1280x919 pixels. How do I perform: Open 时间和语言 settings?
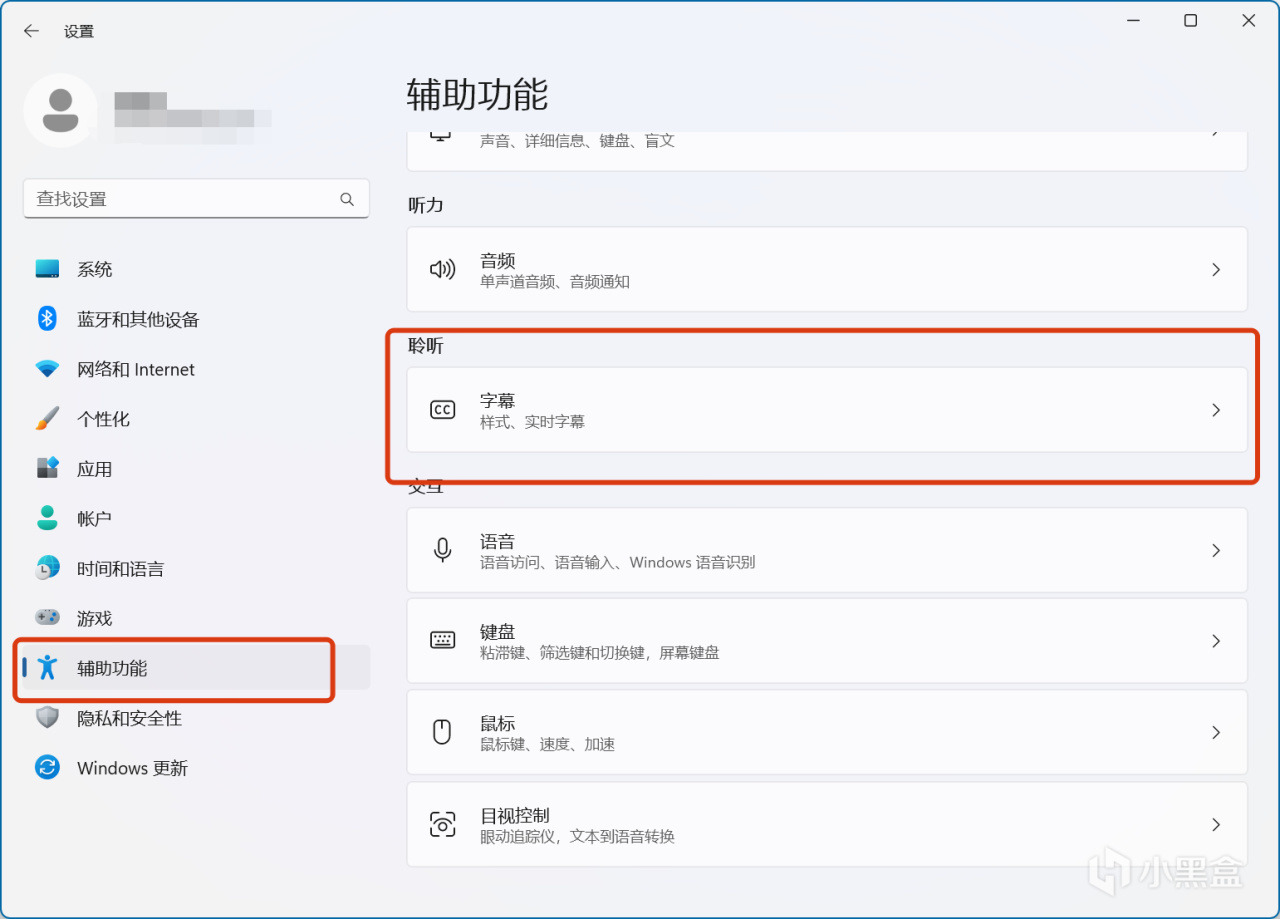(x=195, y=568)
